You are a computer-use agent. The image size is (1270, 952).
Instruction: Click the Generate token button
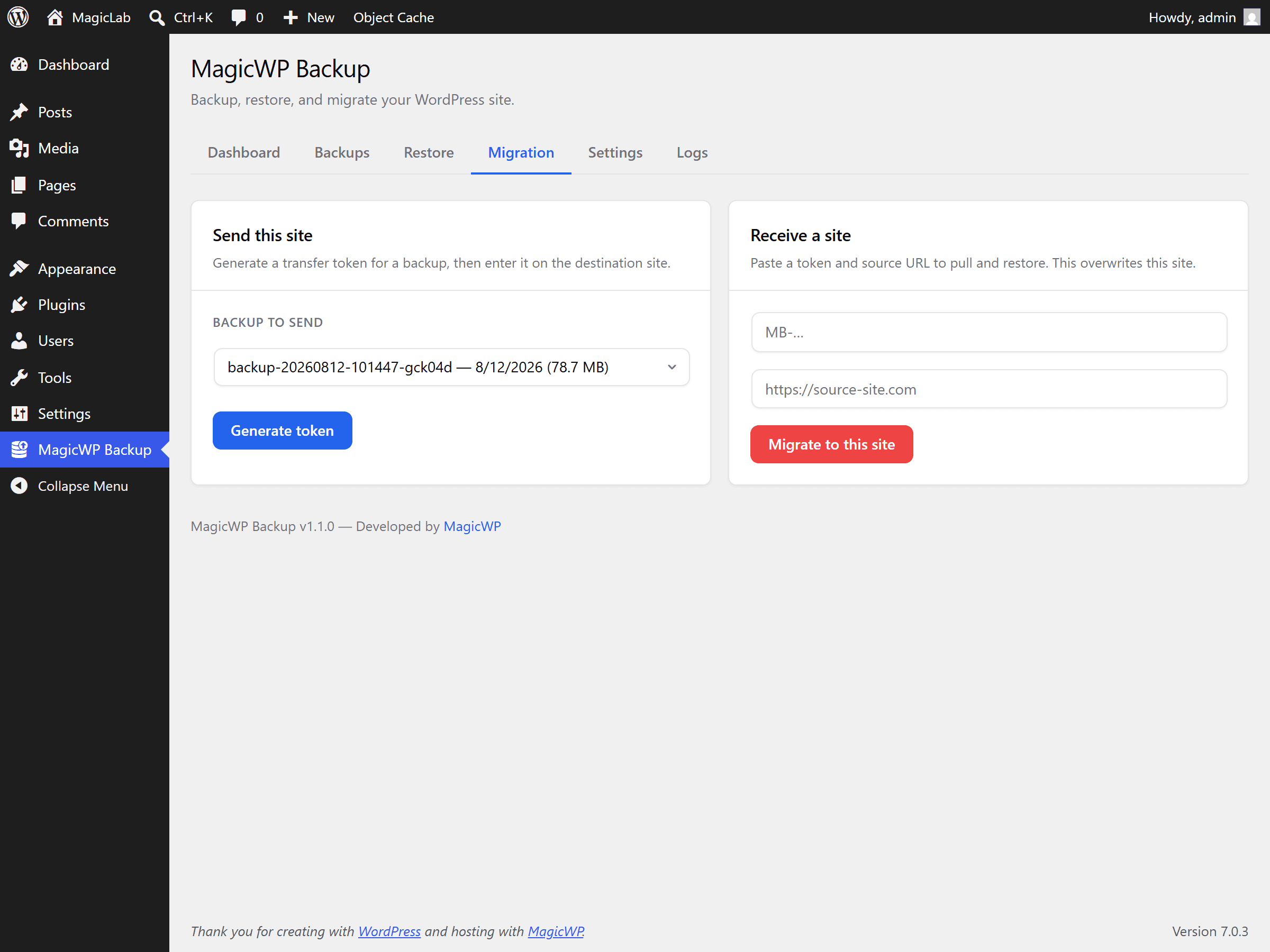(x=282, y=430)
